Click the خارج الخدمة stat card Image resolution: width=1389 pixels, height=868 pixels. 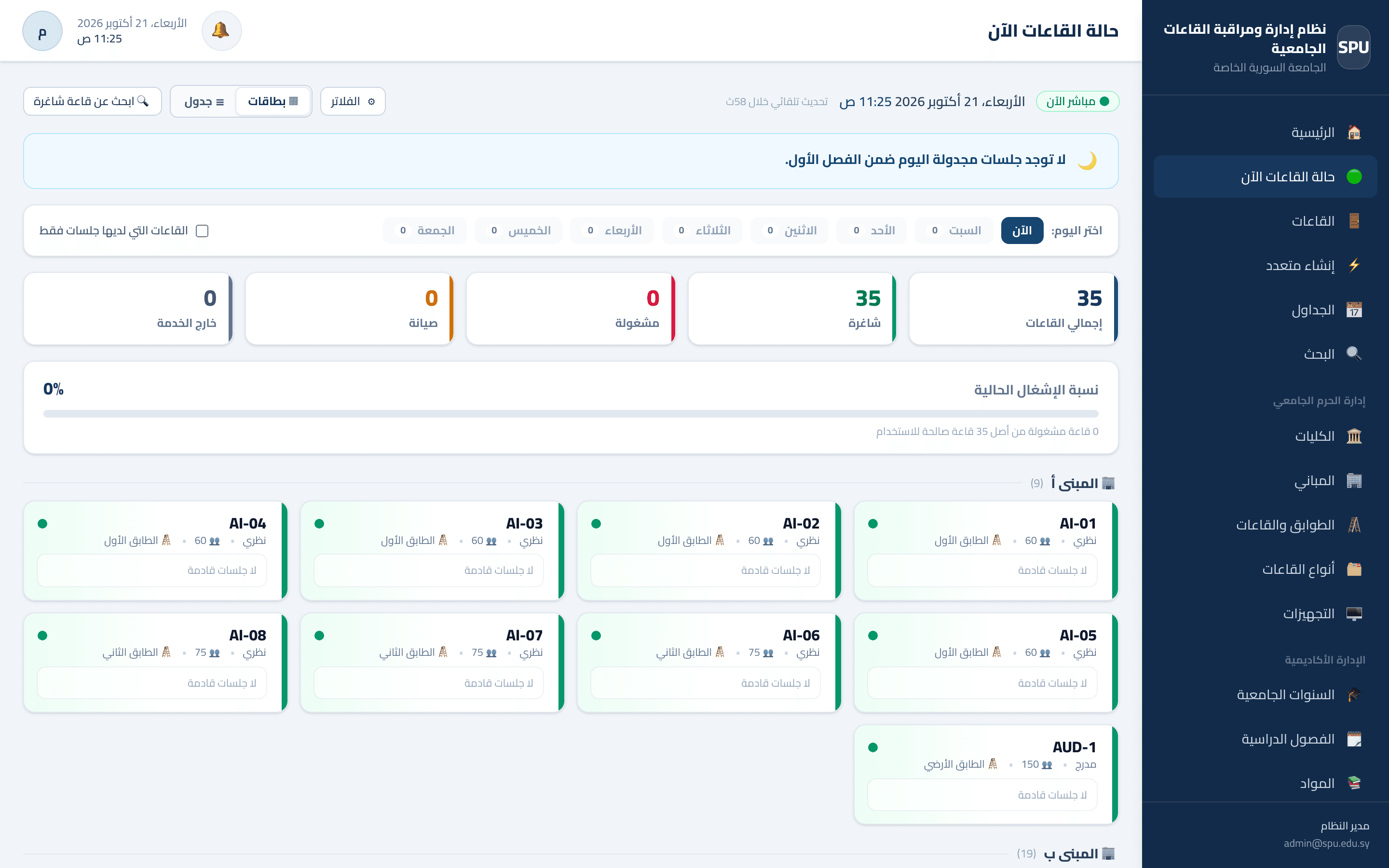point(128,309)
